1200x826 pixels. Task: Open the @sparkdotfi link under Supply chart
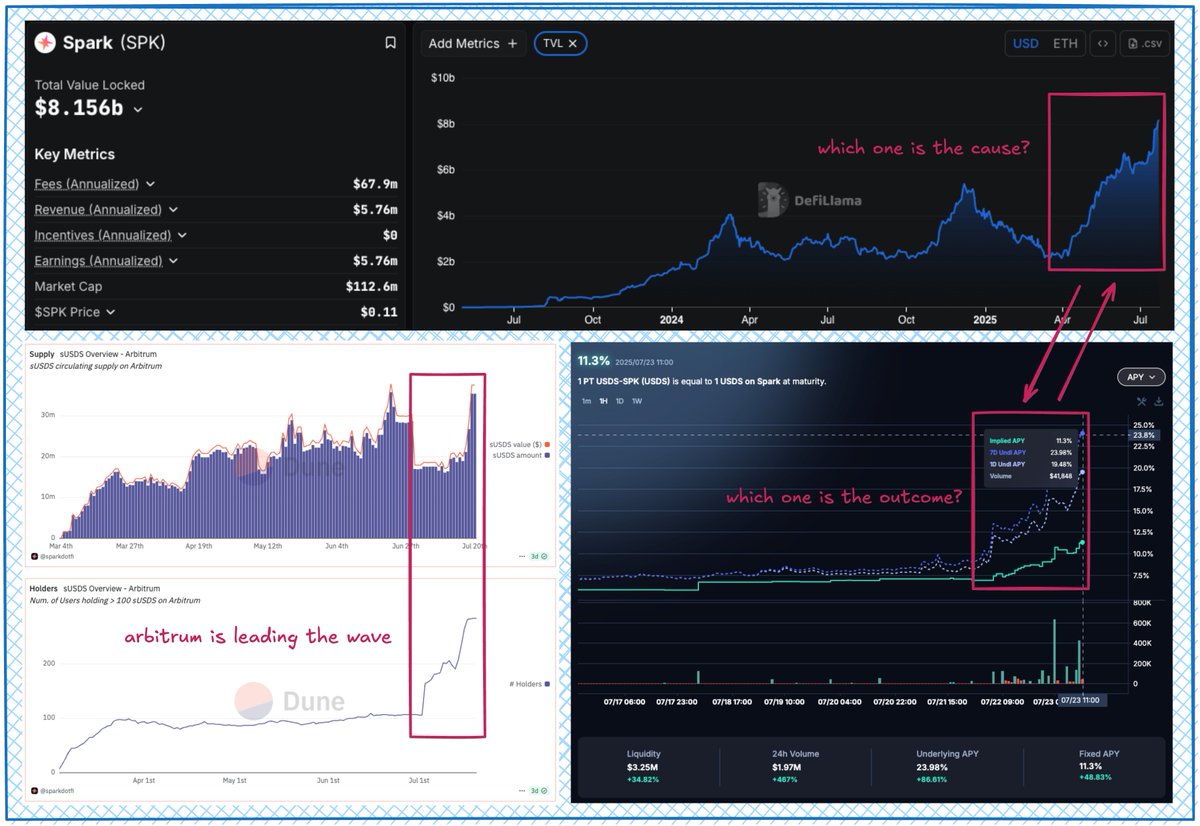(56, 556)
